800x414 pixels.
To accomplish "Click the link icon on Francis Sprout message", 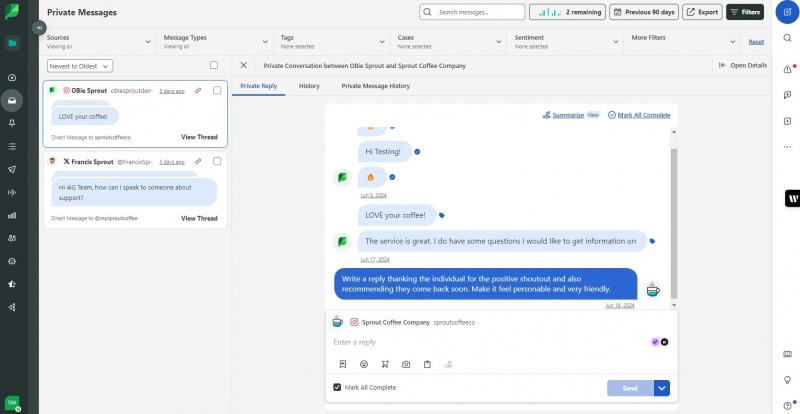I will coord(198,161).
